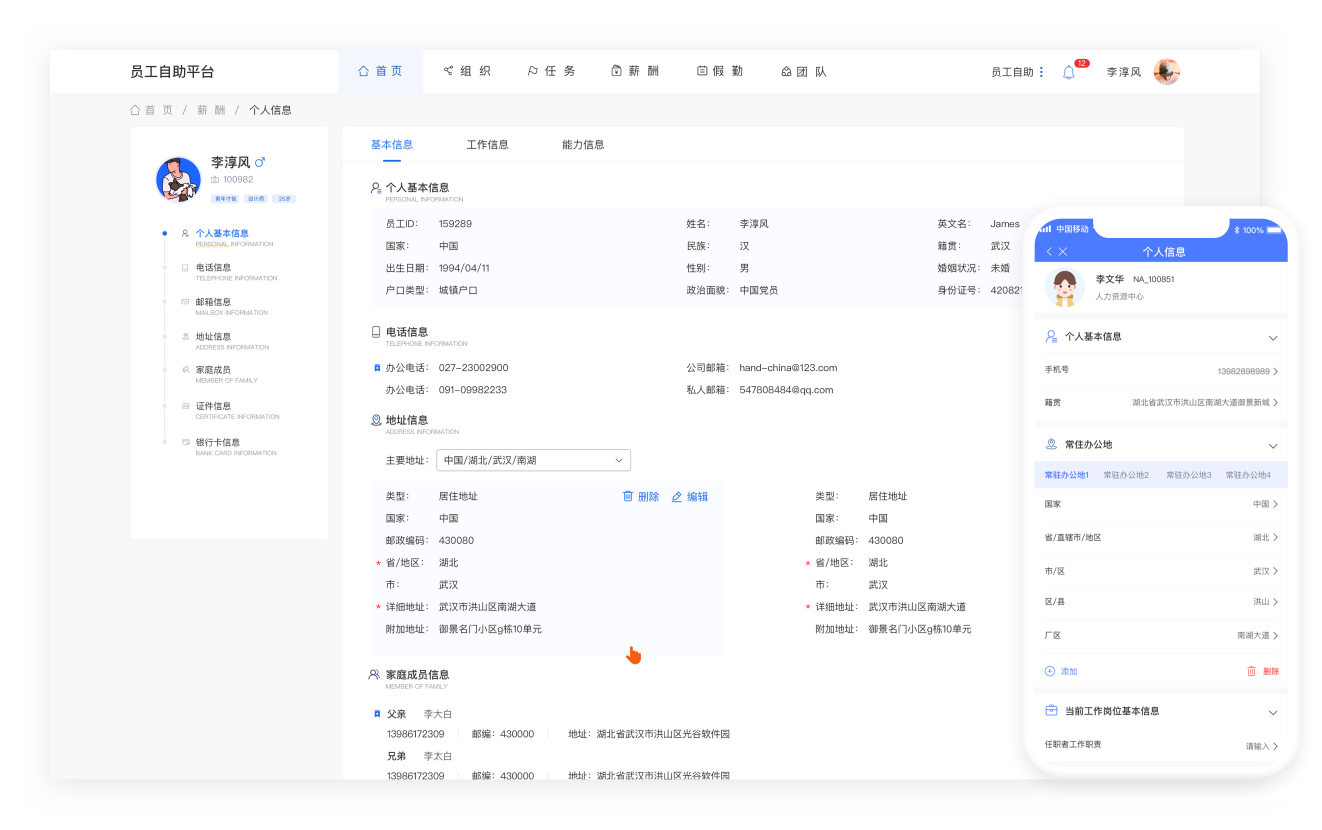This screenshot has width=1322, height=830.
Task: Click the family icon beside 家庭成员信息 heading
Action: 375,675
